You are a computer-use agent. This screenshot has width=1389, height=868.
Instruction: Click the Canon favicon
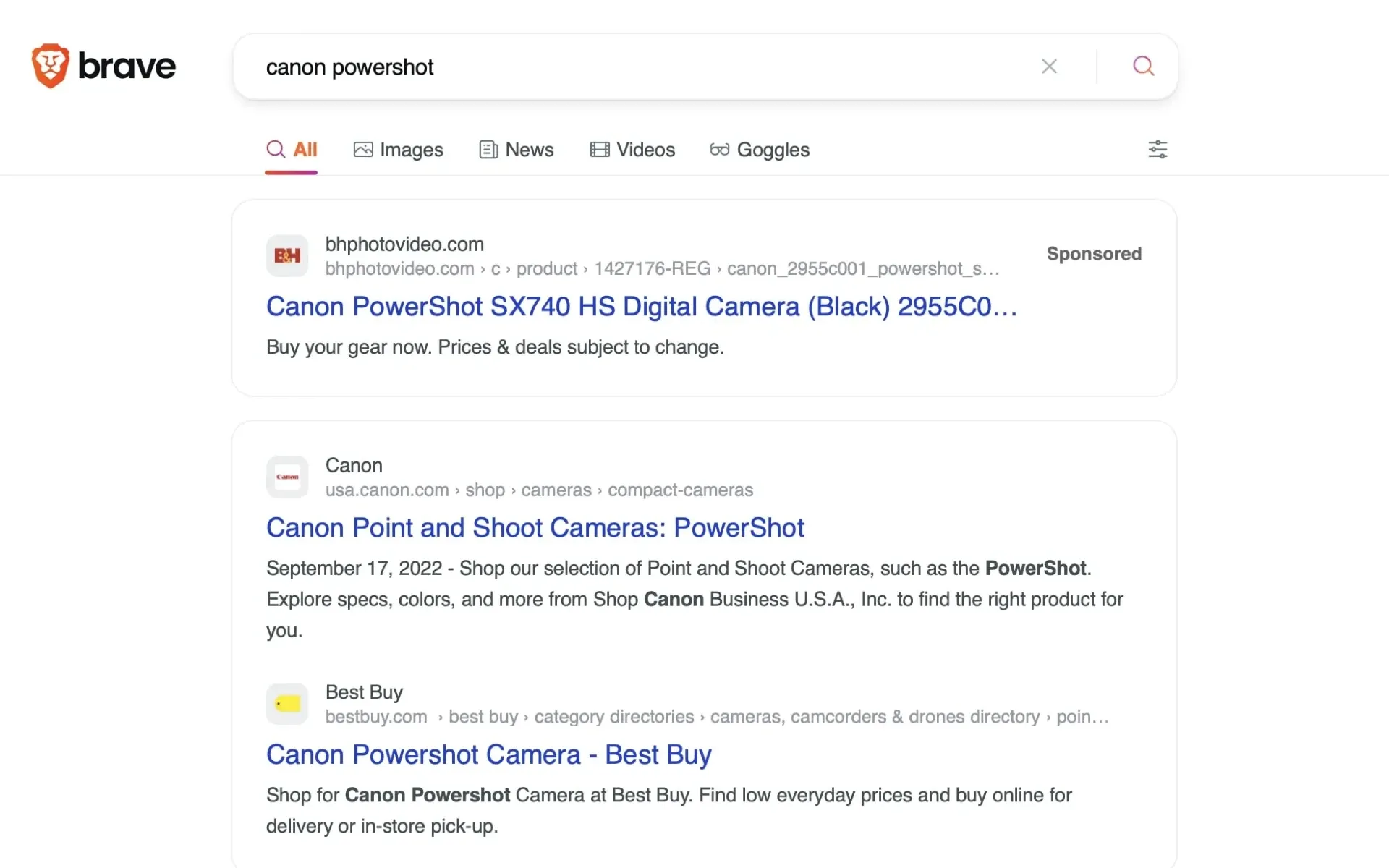tap(287, 477)
